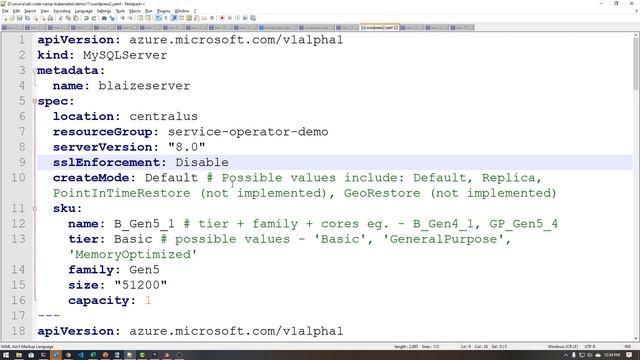Open the Document Map icon
The width and height of the screenshot is (640, 360).
pos(189,18)
